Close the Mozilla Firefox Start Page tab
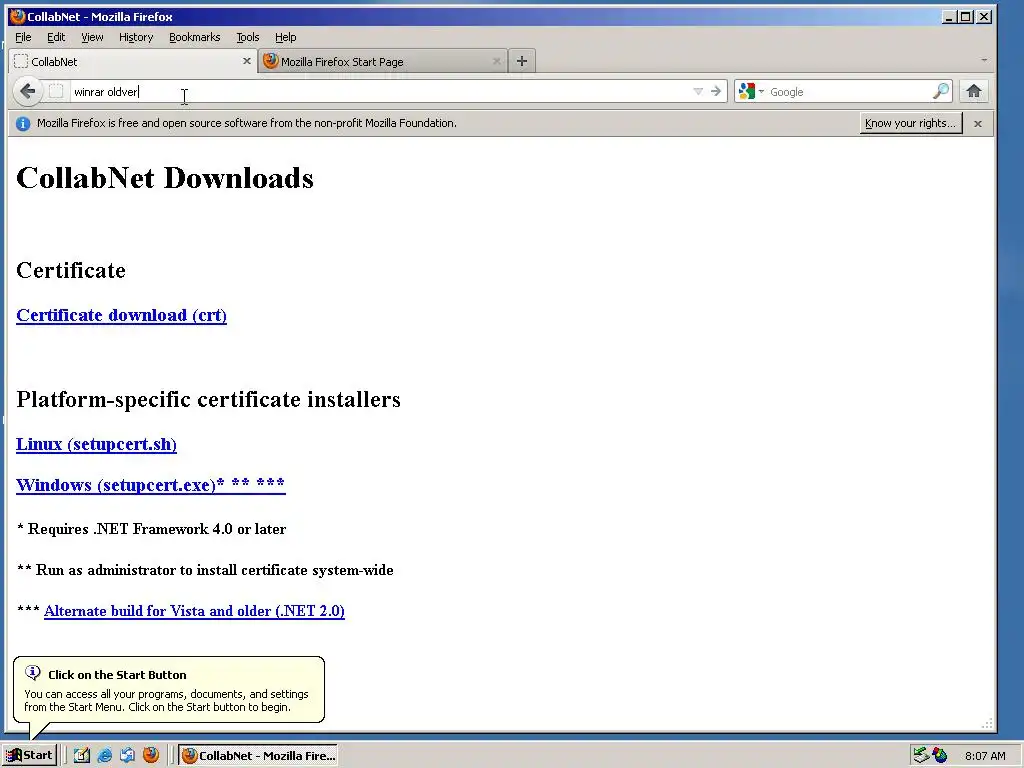The height and width of the screenshot is (768, 1024). click(x=496, y=61)
